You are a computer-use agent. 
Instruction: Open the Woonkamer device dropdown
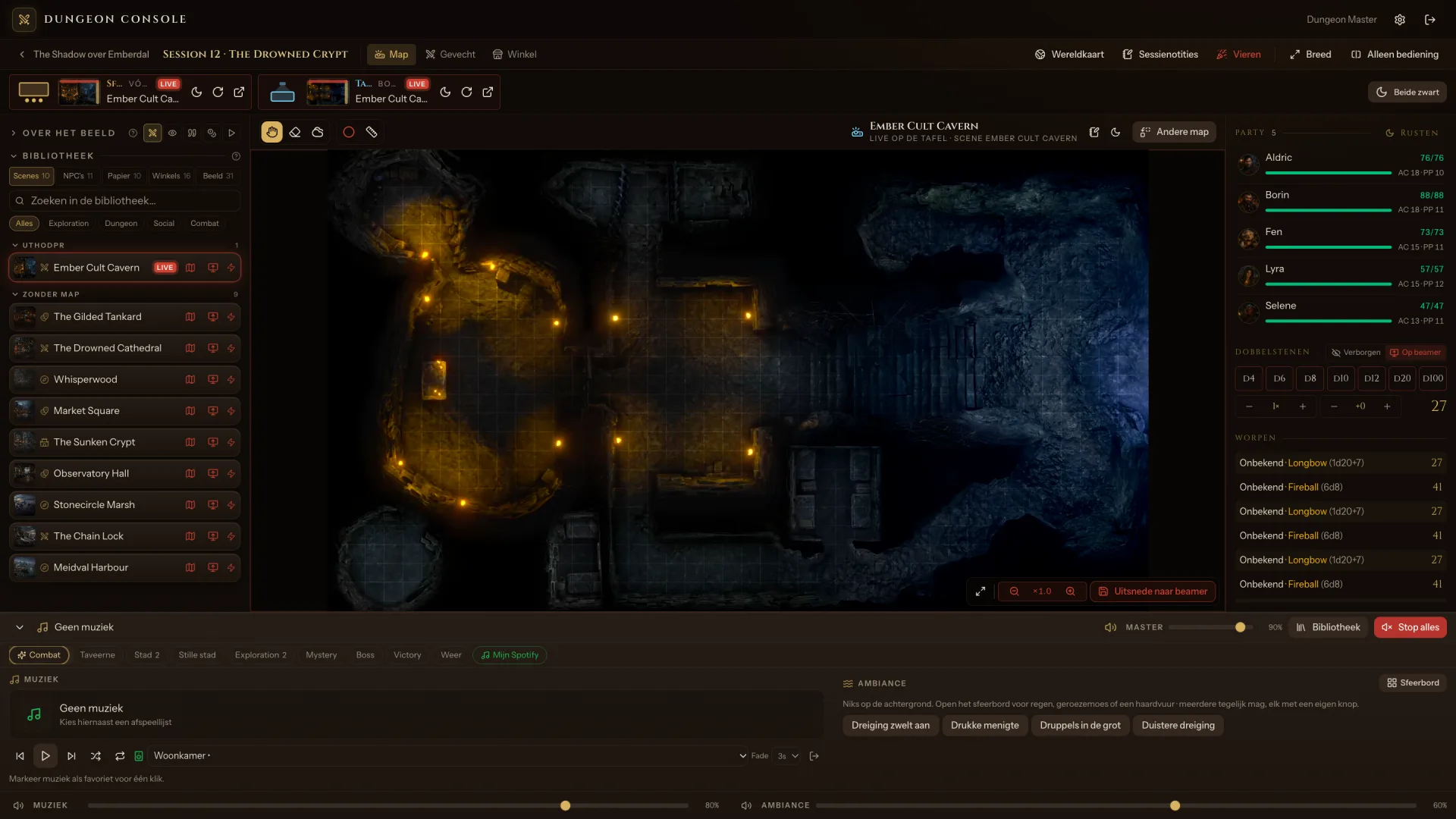click(449, 756)
